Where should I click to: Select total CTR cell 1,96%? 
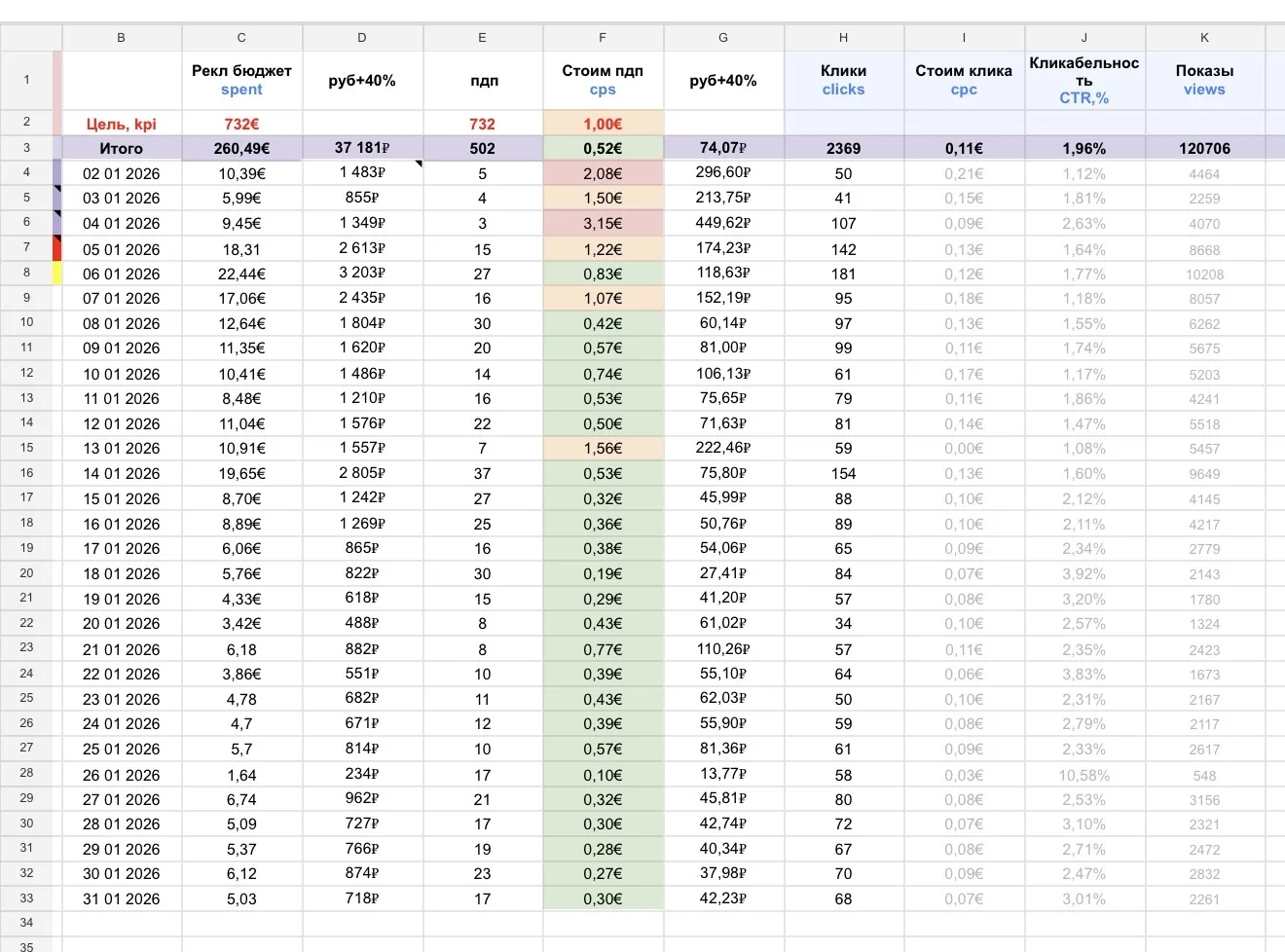tap(1084, 148)
